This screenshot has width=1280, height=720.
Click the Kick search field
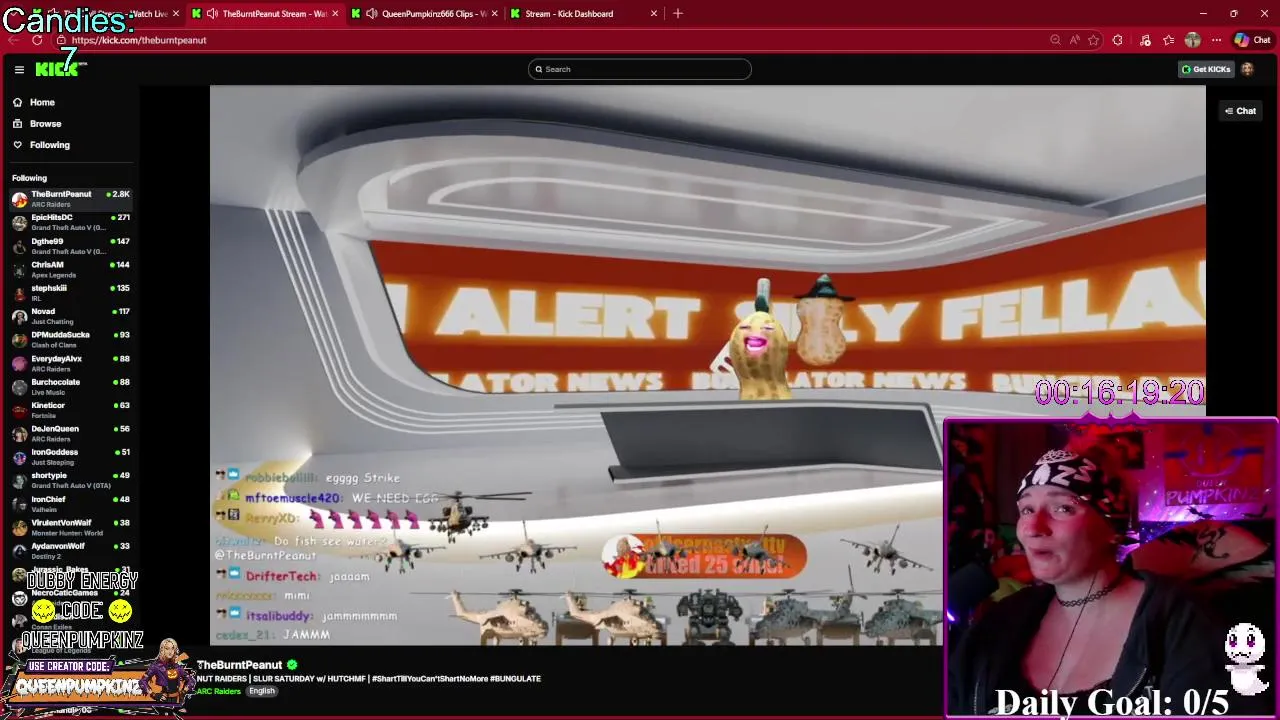point(640,69)
